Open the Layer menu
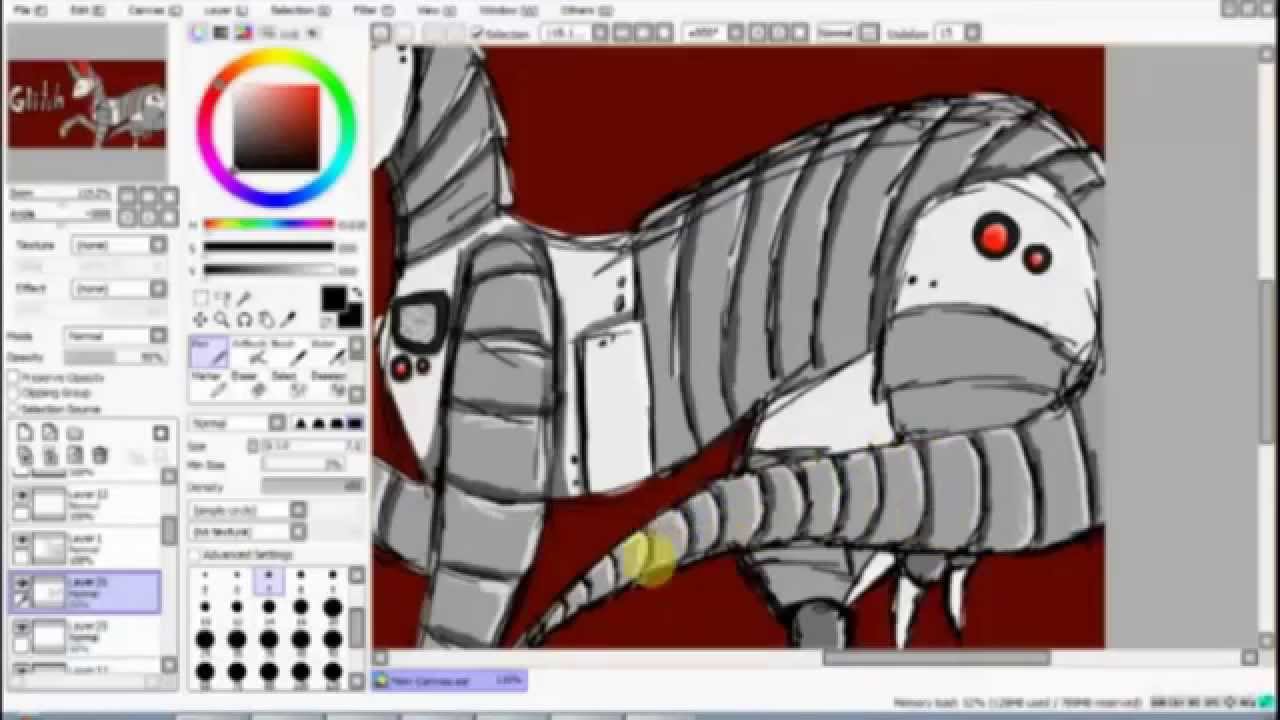 224,10
